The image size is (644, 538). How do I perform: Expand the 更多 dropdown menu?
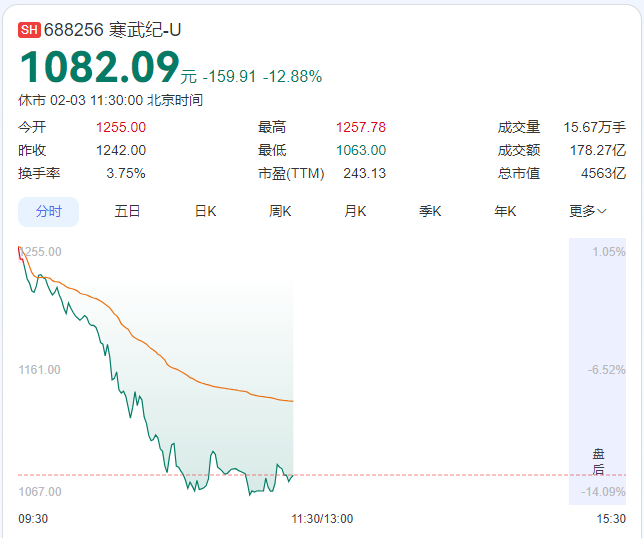click(588, 211)
